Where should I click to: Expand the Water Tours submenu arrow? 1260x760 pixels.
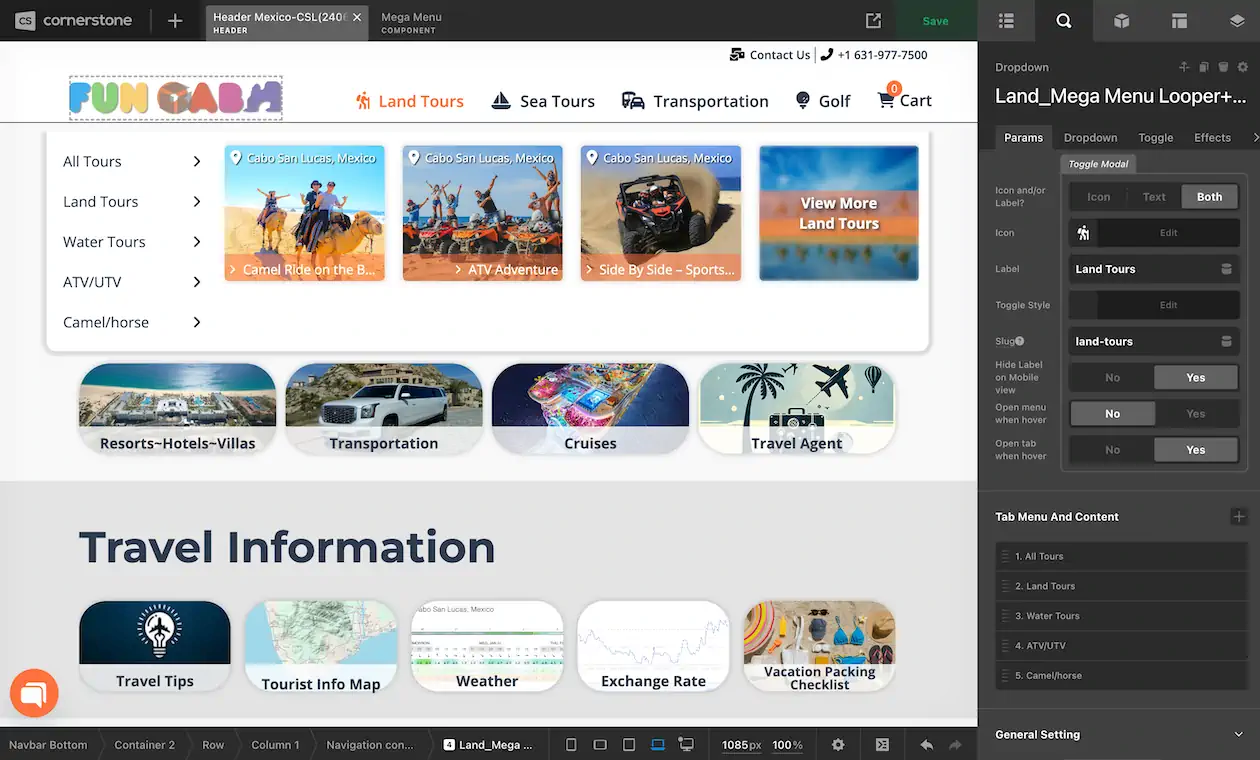[x=197, y=242]
